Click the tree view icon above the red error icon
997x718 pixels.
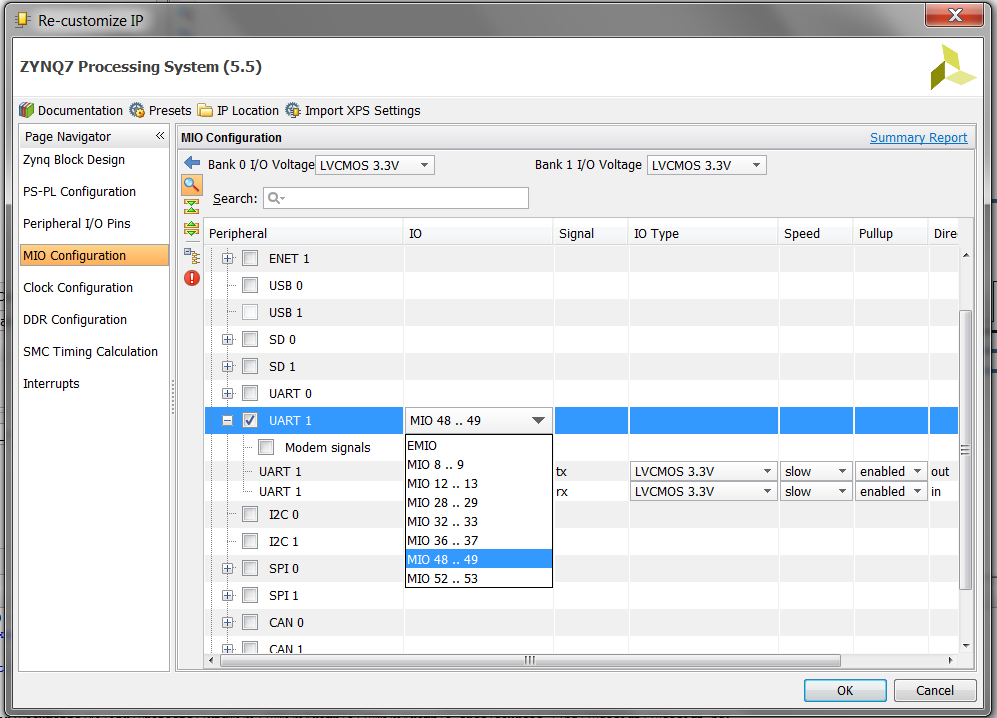191,256
